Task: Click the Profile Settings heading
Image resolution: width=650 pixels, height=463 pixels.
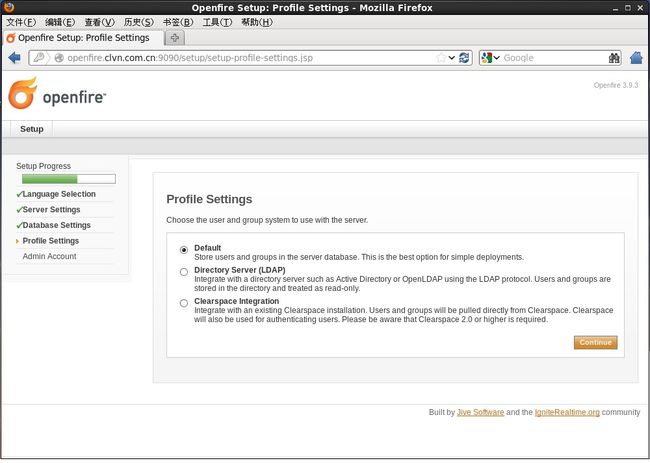Action: coord(209,199)
